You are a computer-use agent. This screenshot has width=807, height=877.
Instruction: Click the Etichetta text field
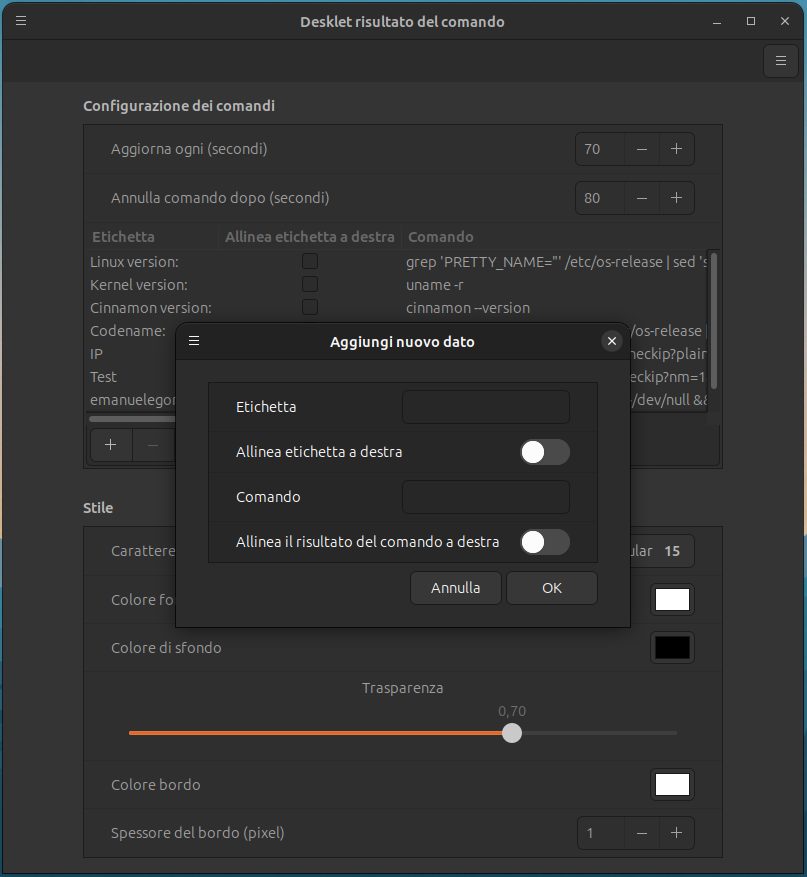[485, 407]
